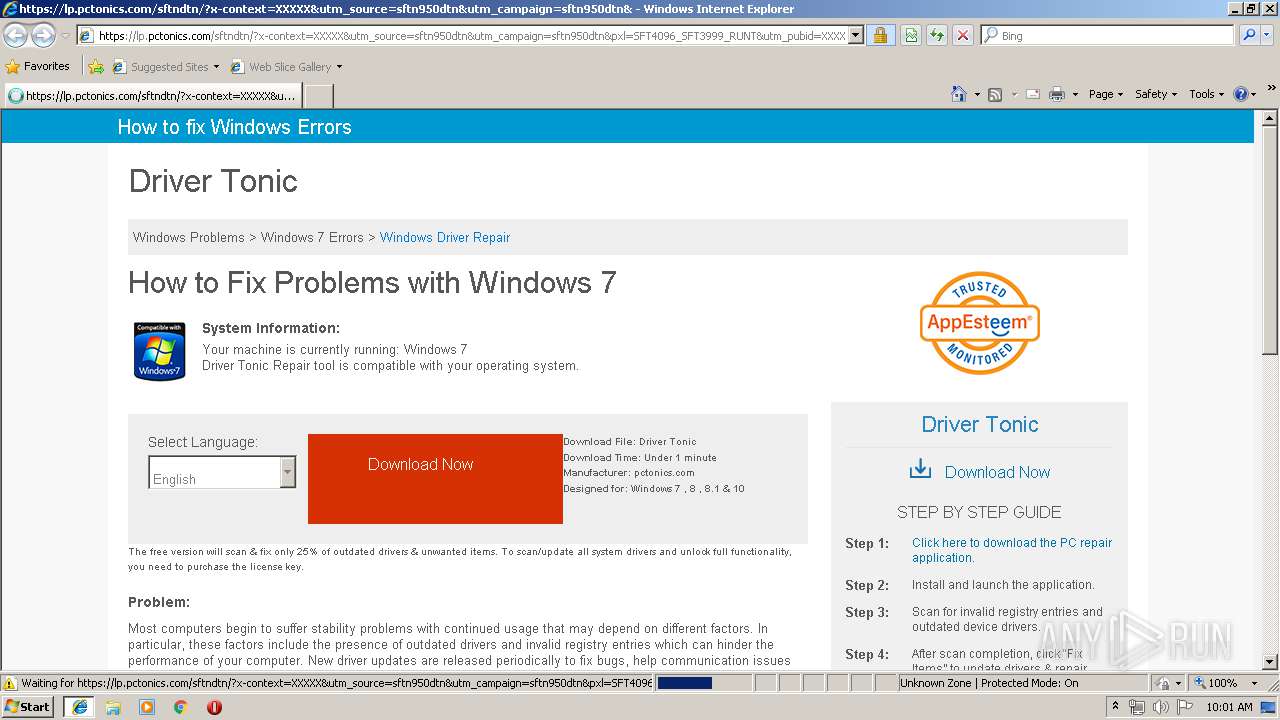The image size is (1280, 720).
Task: Click the security lock icon beside address bar
Action: coord(880,35)
